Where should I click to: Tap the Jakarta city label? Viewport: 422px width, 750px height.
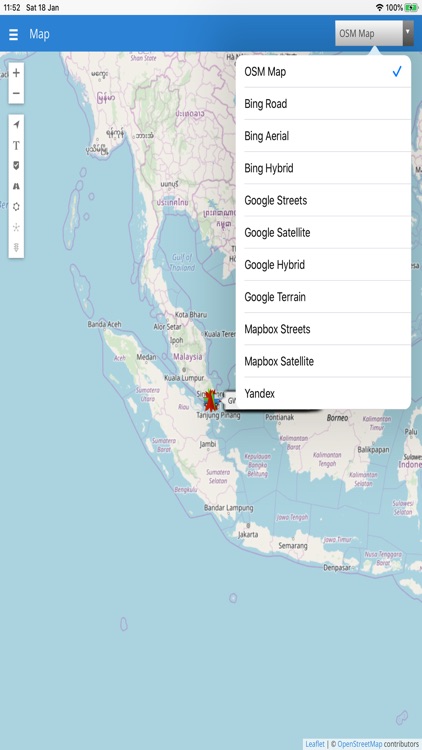coord(248,534)
